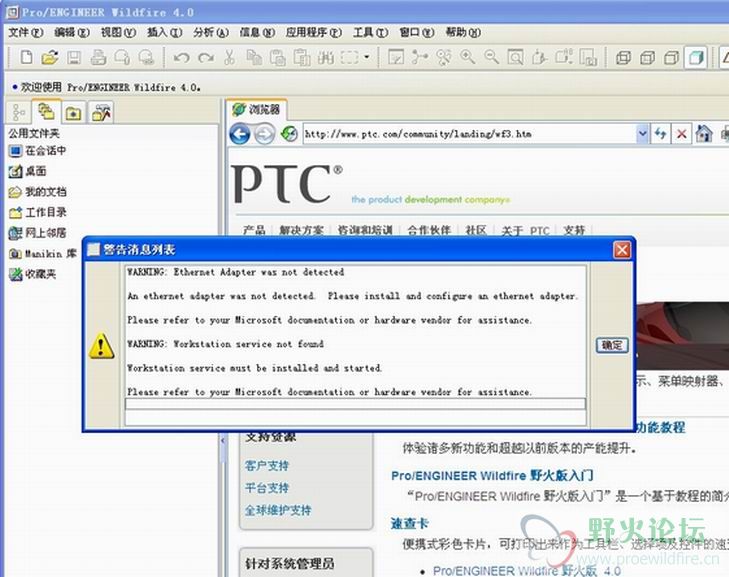Open the 文件(F) menu
Screen dimensions: 729x577
(x=26, y=32)
